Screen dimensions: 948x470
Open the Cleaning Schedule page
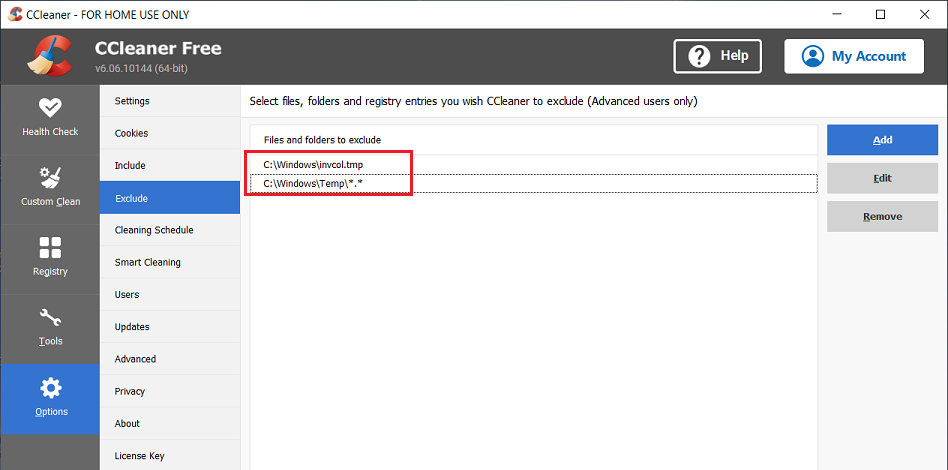[154, 230]
